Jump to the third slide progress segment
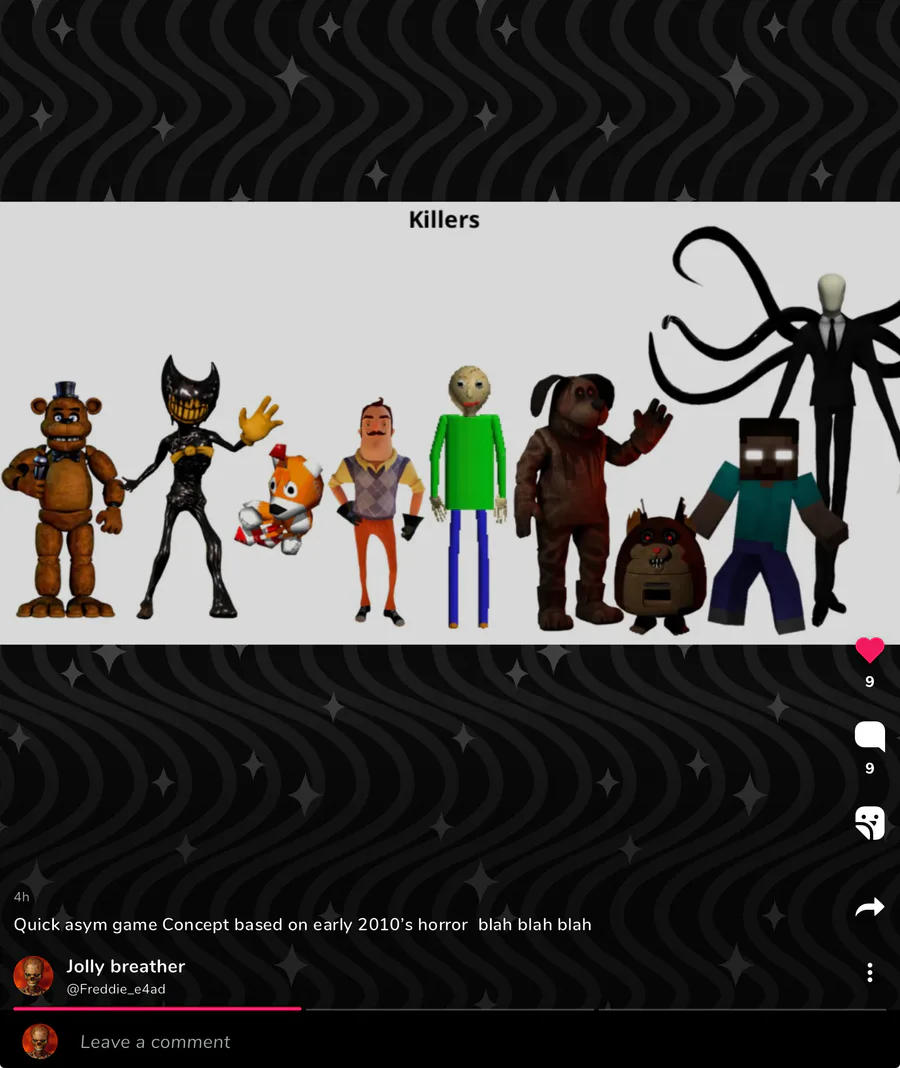Screen dimensions: 900x1068 743,1009
